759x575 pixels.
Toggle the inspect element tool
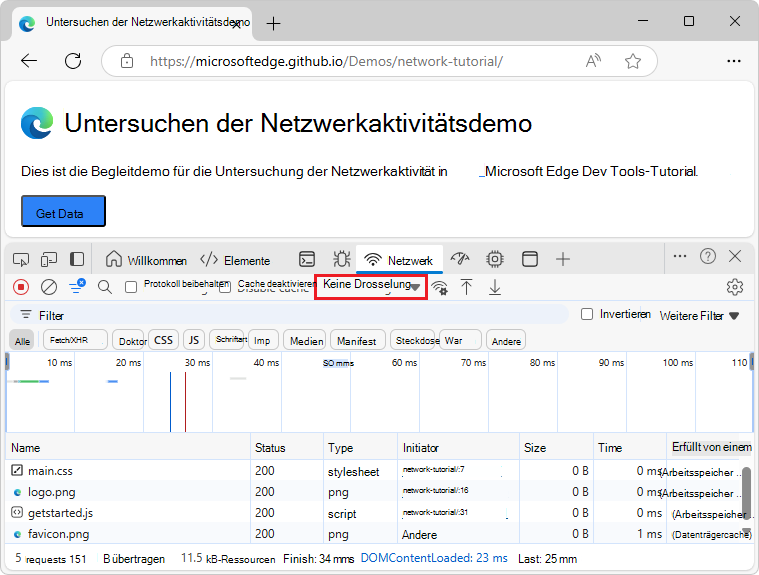[21, 259]
